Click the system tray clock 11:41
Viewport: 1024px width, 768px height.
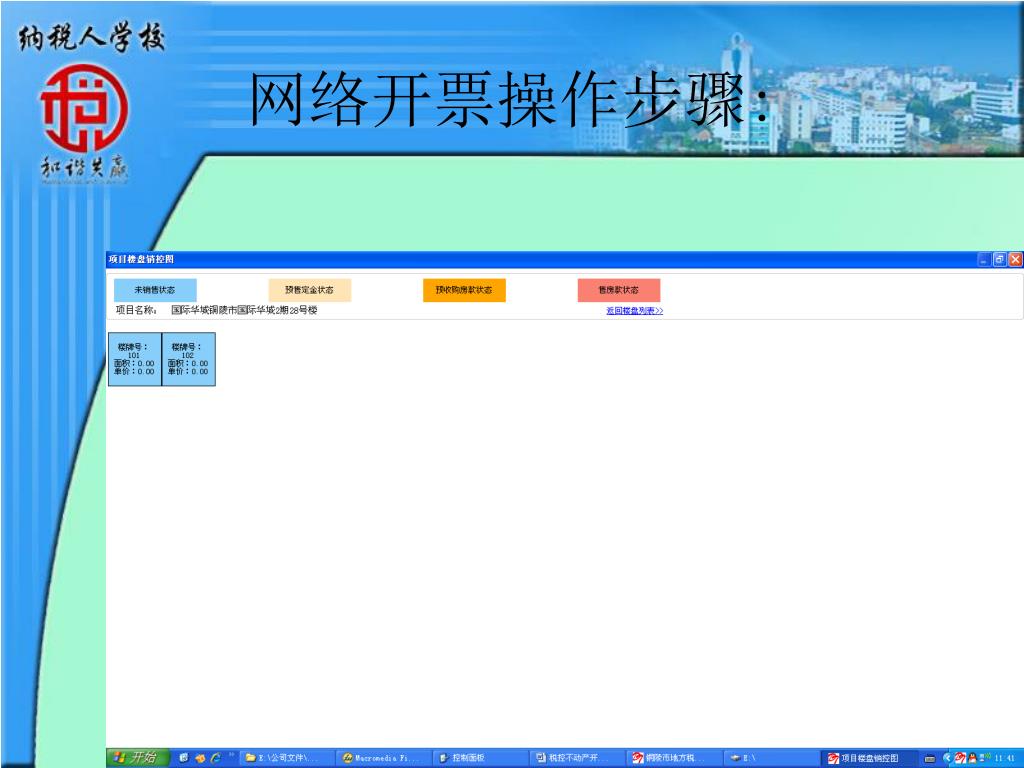point(1003,758)
